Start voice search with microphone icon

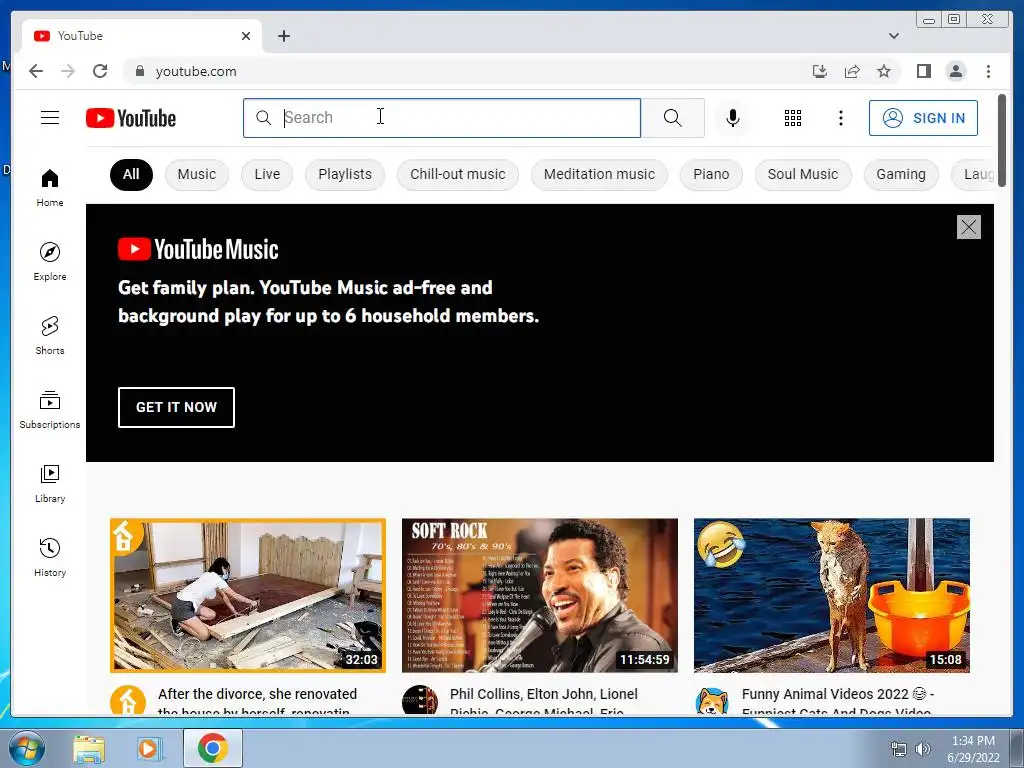(x=733, y=118)
